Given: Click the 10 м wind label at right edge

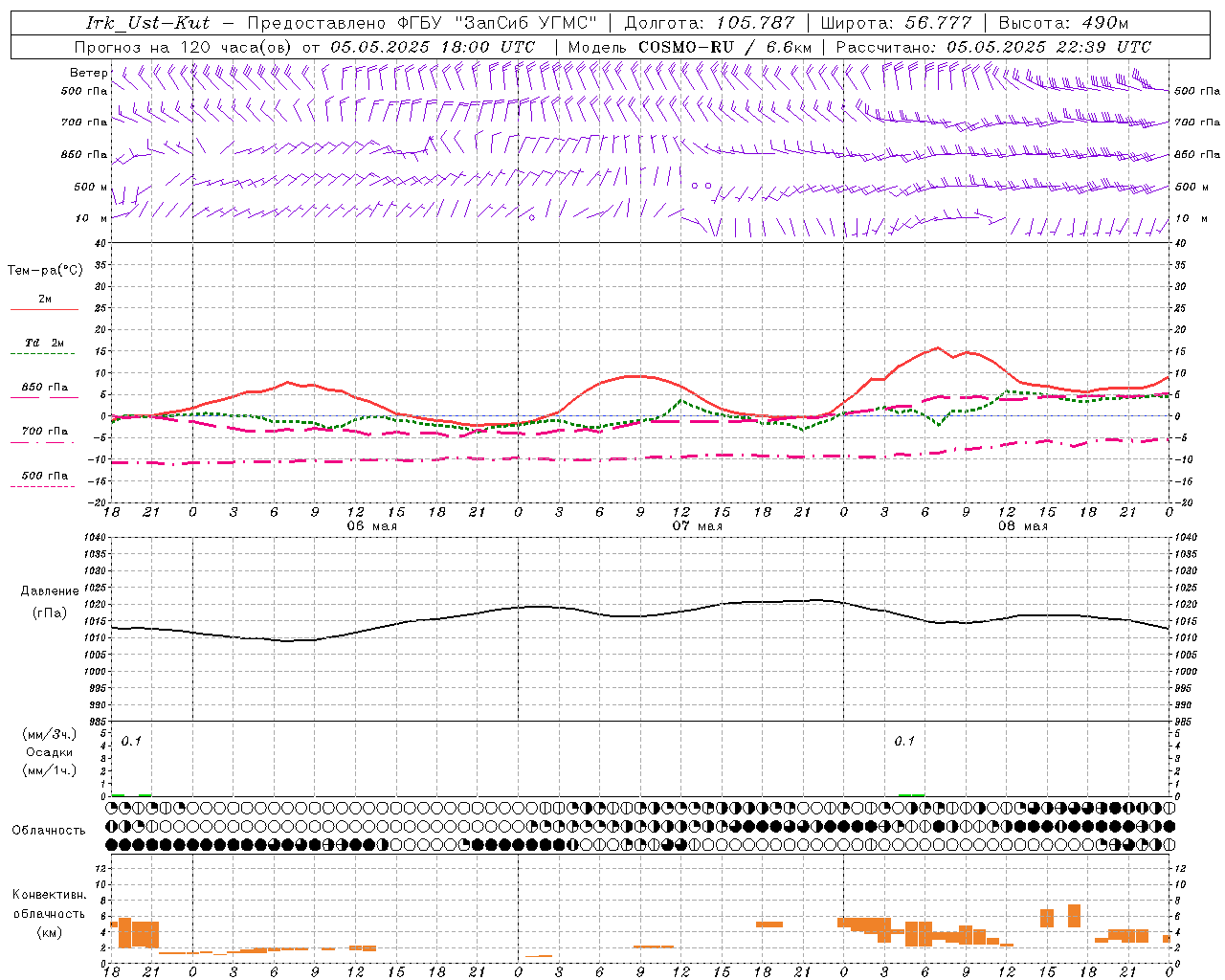Looking at the screenshot, I should (x=1191, y=218).
